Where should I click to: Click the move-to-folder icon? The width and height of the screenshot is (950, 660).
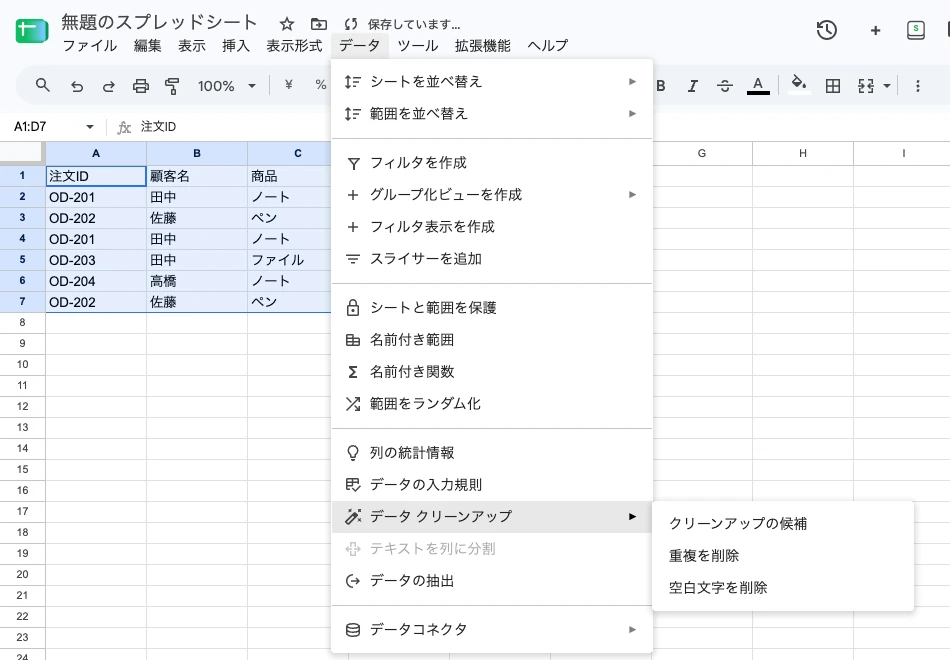coord(319,24)
